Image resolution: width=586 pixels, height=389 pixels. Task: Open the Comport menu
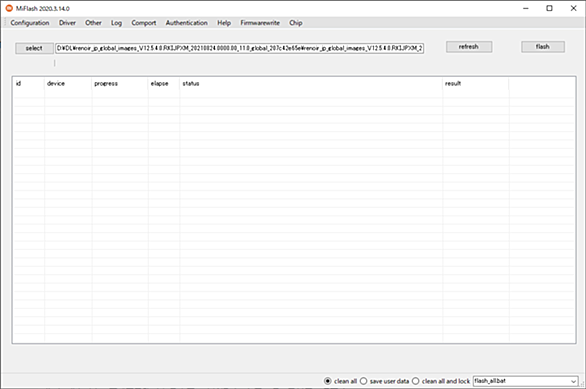coord(144,23)
